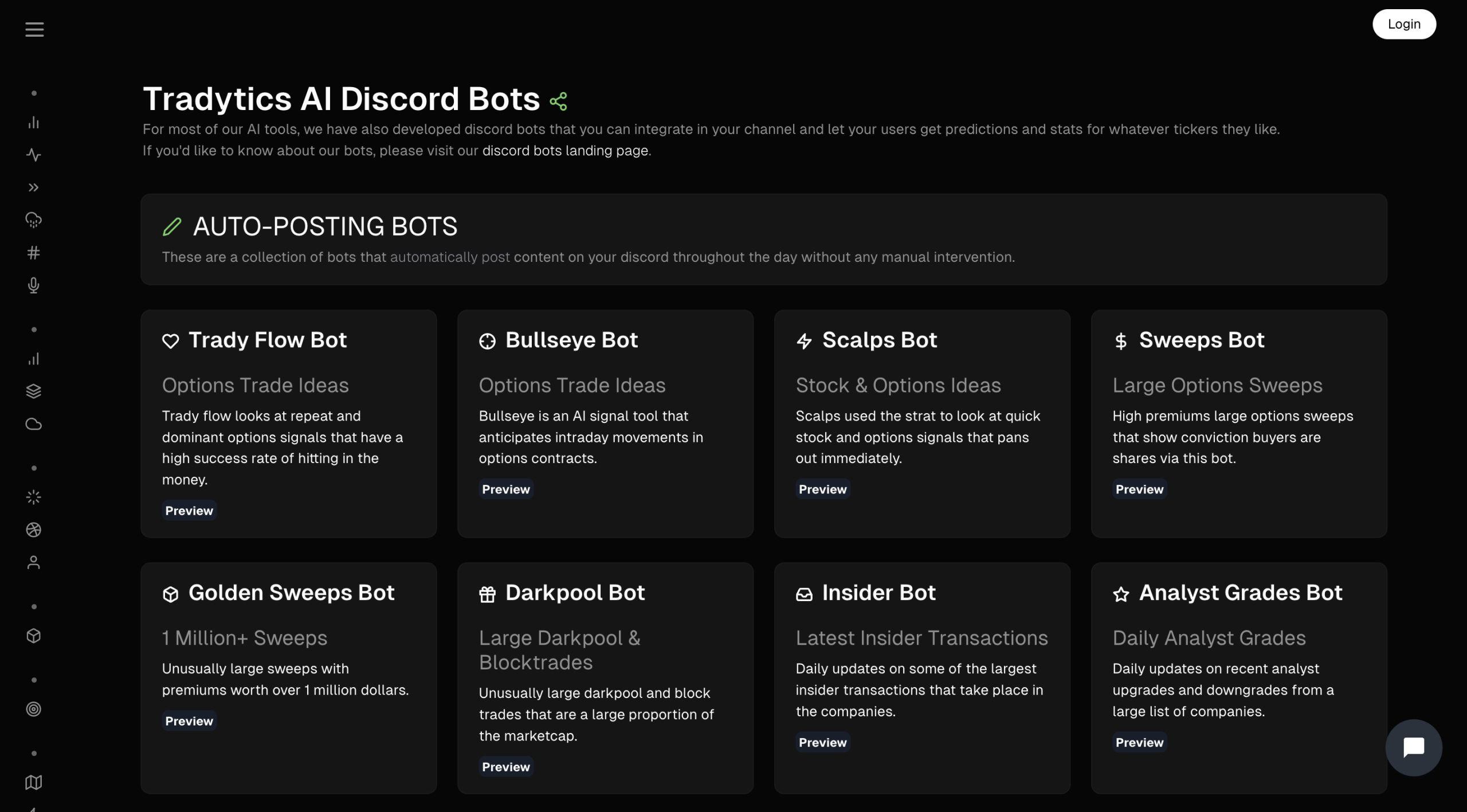Open the hamburger menu
Image resolution: width=1467 pixels, height=812 pixels.
tap(34, 29)
